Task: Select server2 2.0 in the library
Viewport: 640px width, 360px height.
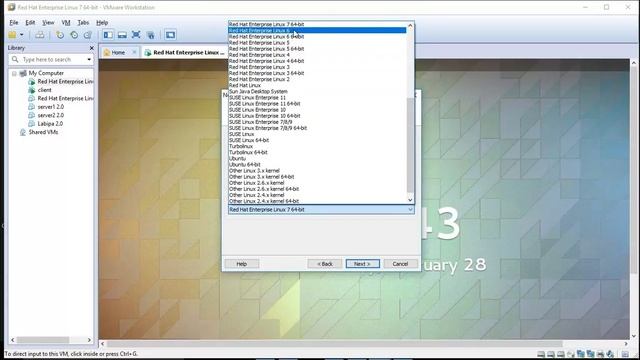Action: coord(51,115)
